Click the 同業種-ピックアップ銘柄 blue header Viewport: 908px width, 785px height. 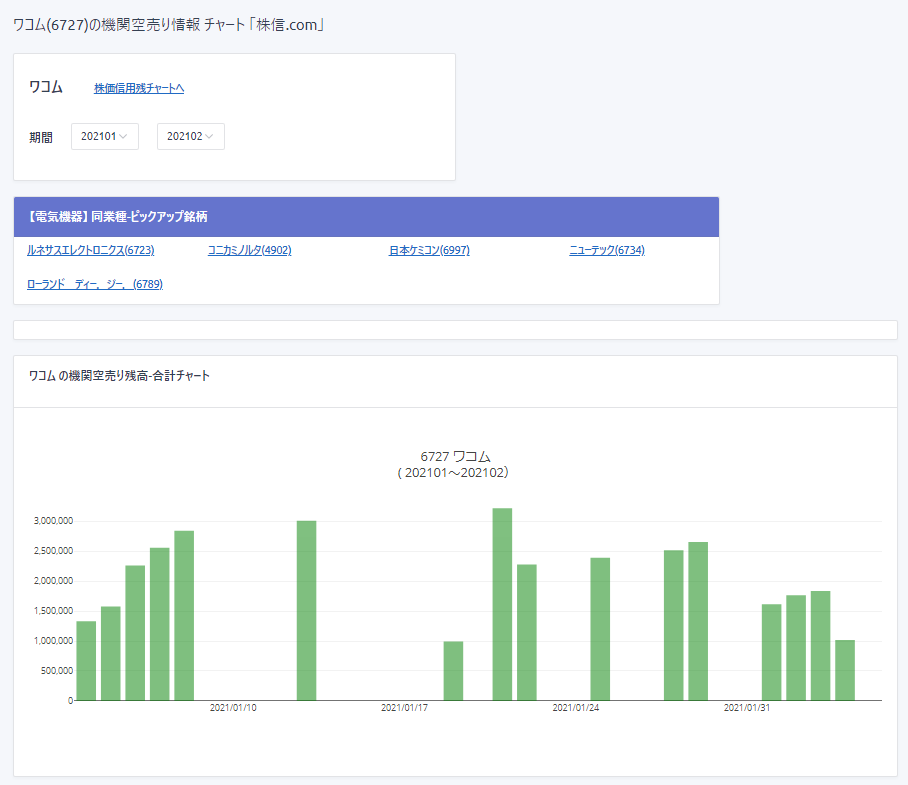pyautogui.click(x=366, y=216)
